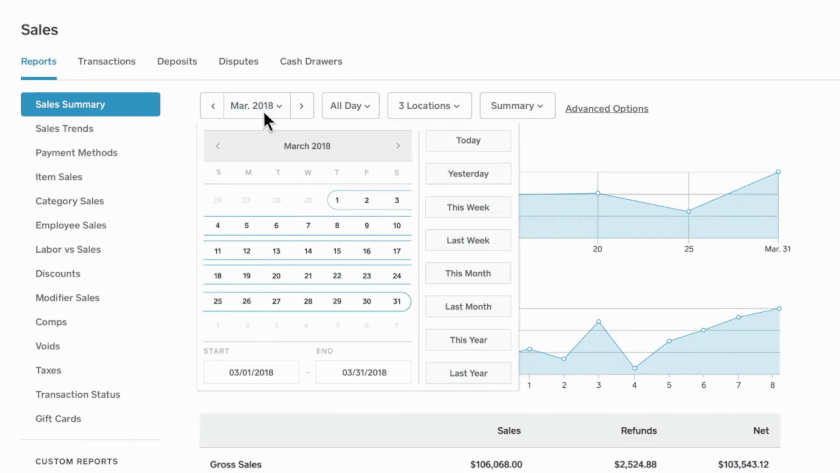Click the END date field 03/31/2018

pyautogui.click(x=364, y=372)
